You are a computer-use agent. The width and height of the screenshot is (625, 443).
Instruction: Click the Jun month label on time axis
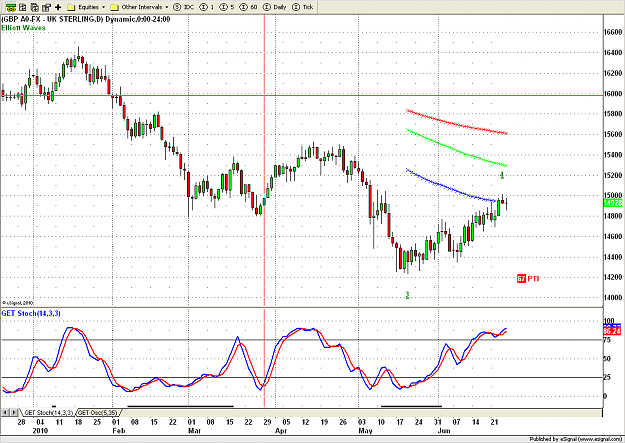point(444,431)
